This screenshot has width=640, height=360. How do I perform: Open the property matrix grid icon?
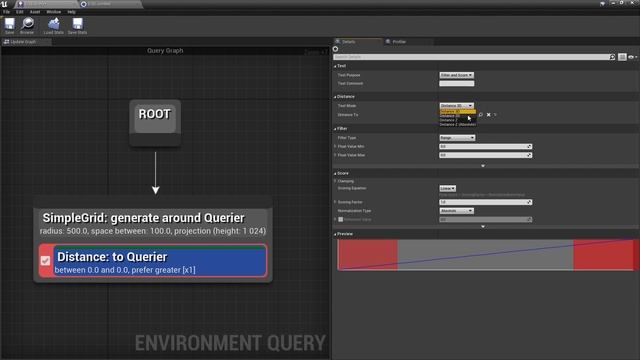(x=622, y=57)
